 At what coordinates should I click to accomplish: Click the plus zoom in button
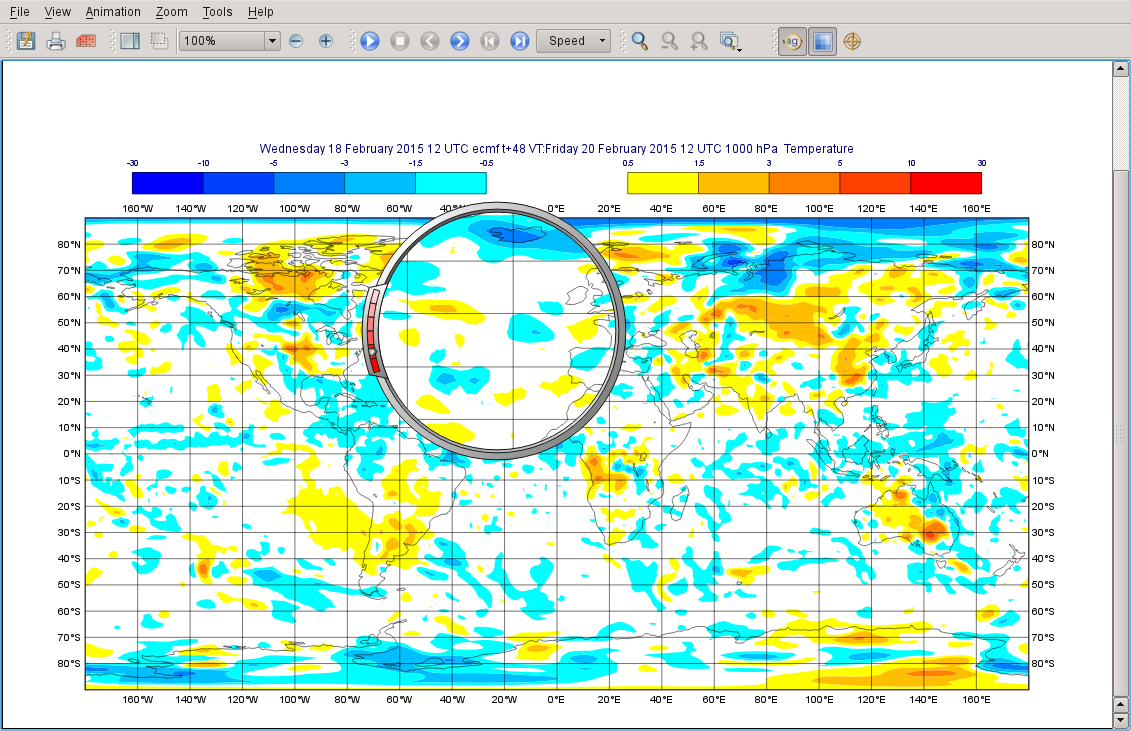[326, 41]
